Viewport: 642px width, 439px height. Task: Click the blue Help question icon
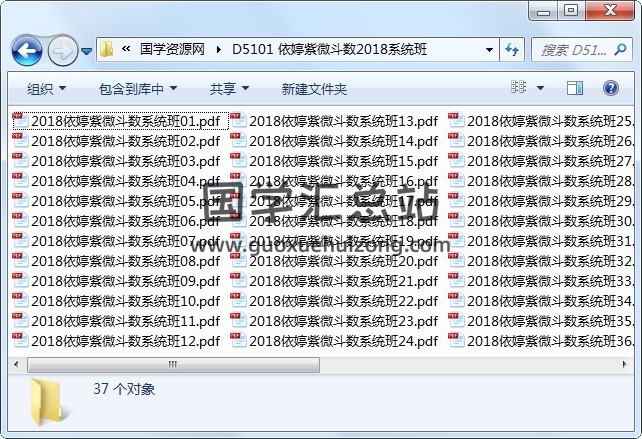click(x=610, y=88)
